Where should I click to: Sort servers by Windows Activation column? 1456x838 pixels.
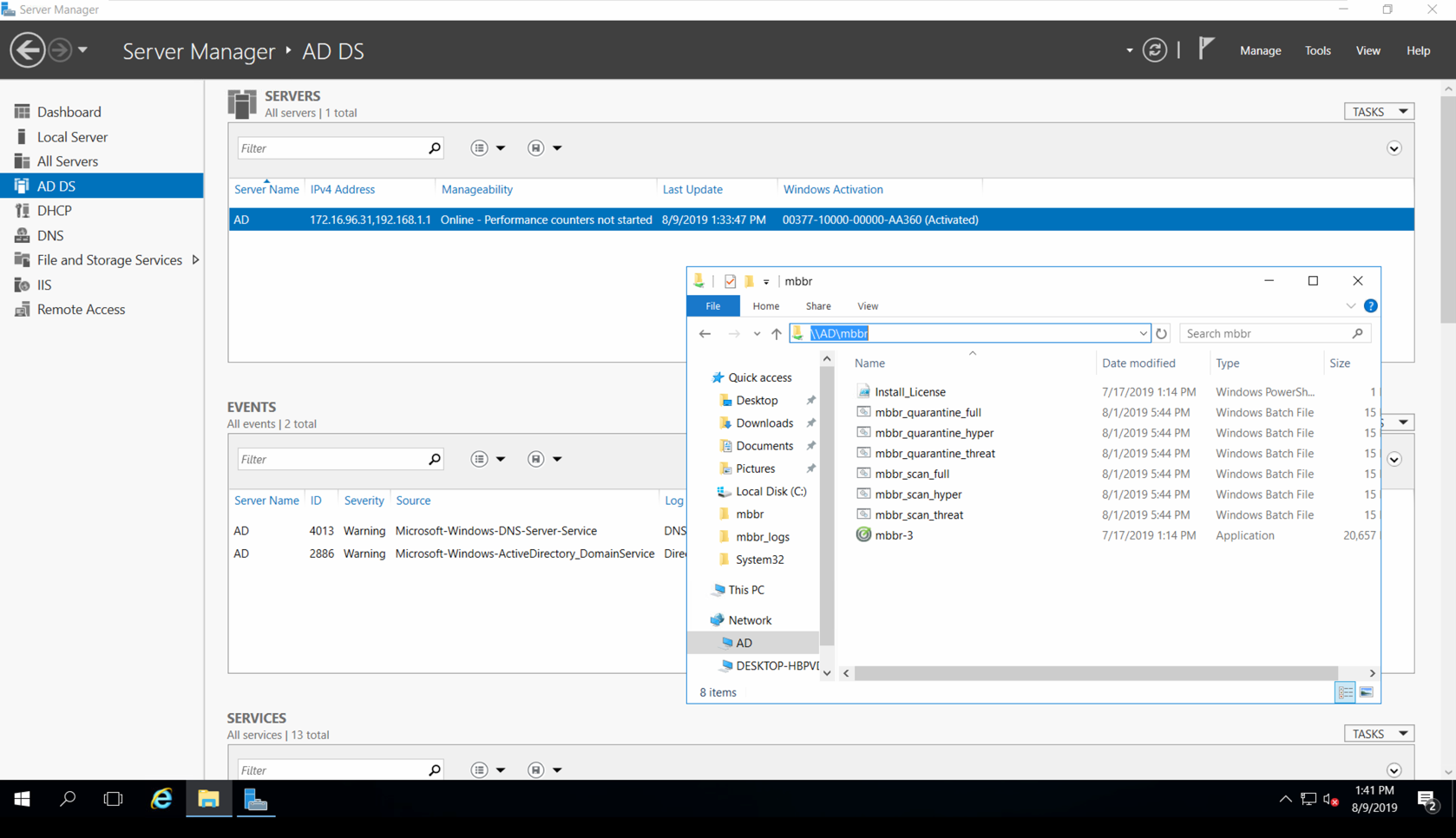pos(833,189)
